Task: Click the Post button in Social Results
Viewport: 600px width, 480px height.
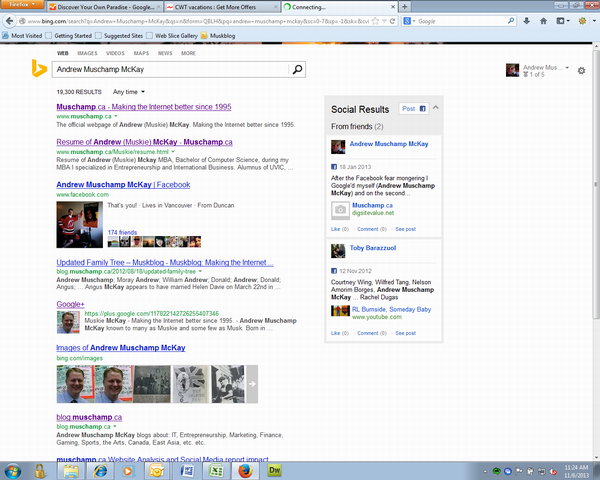Action: (x=413, y=109)
